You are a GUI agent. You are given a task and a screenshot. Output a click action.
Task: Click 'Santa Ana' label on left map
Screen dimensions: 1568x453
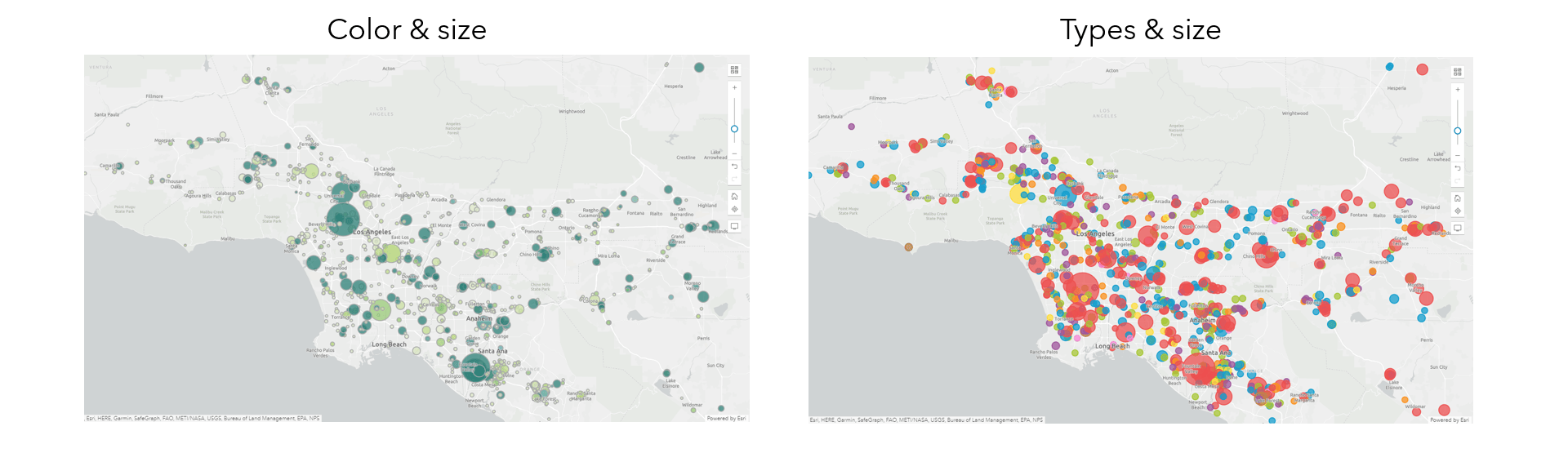492,351
